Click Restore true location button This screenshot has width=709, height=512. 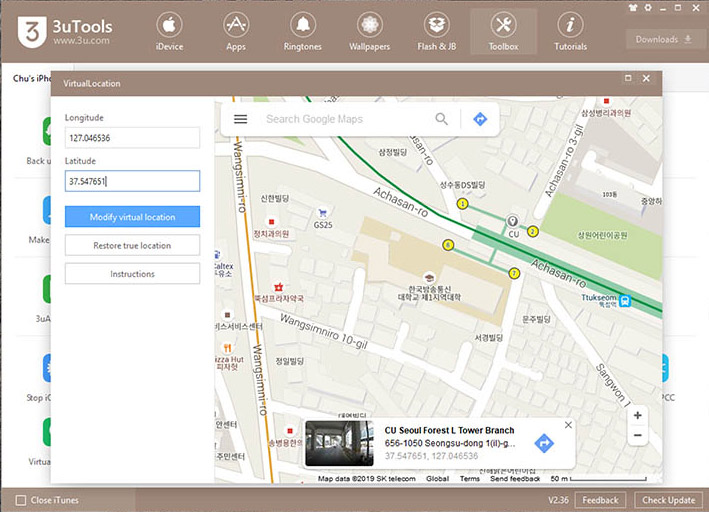(x=132, y=245)
